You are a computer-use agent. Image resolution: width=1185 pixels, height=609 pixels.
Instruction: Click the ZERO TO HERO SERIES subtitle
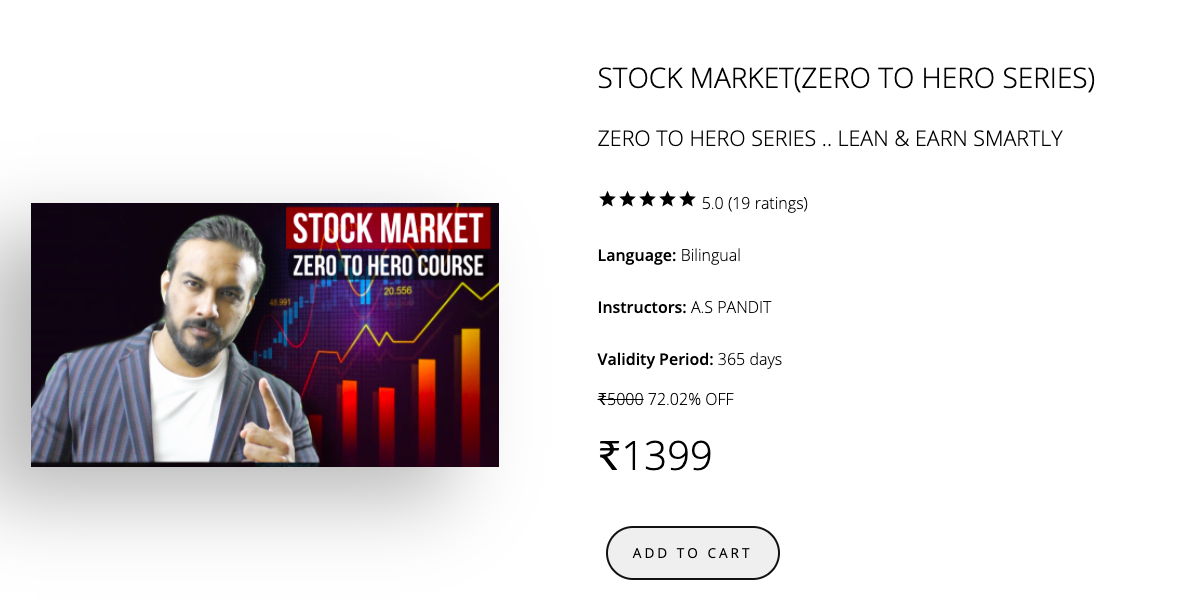(x=829, y=139)
